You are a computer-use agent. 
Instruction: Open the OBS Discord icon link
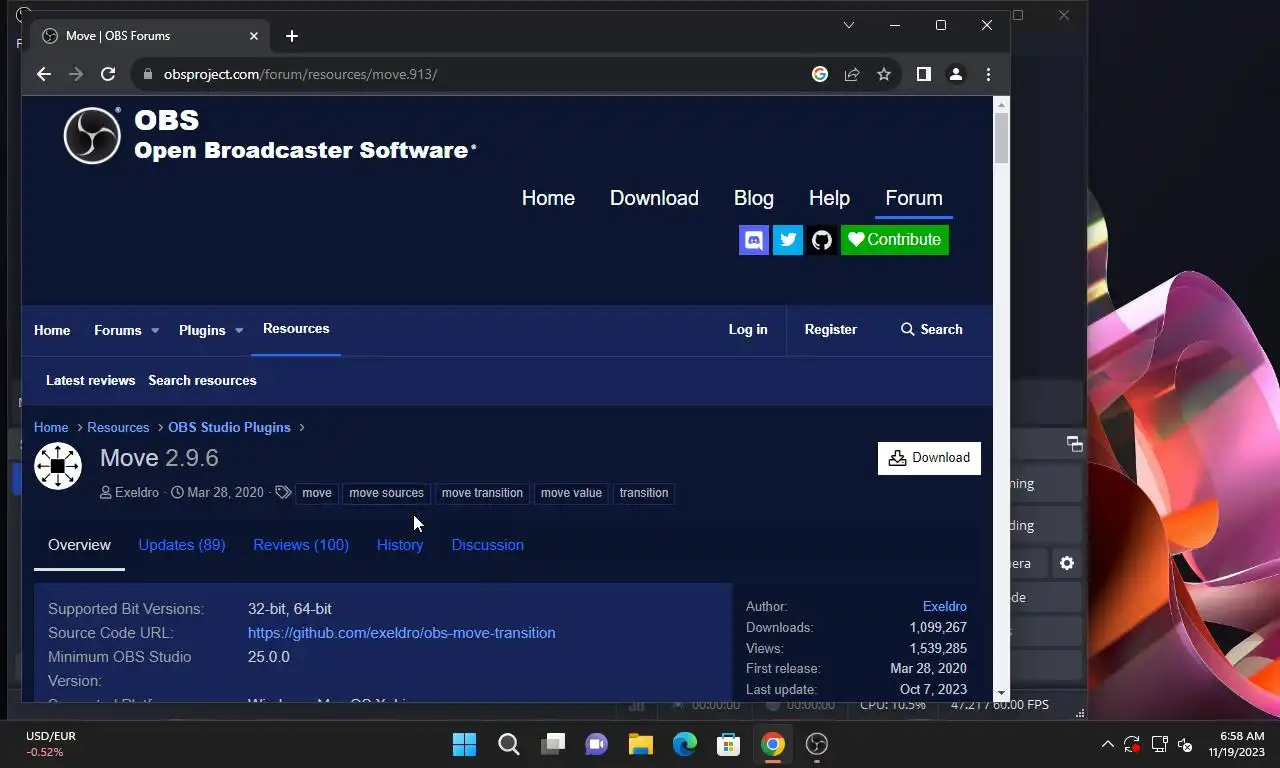[x=754, y=240]
